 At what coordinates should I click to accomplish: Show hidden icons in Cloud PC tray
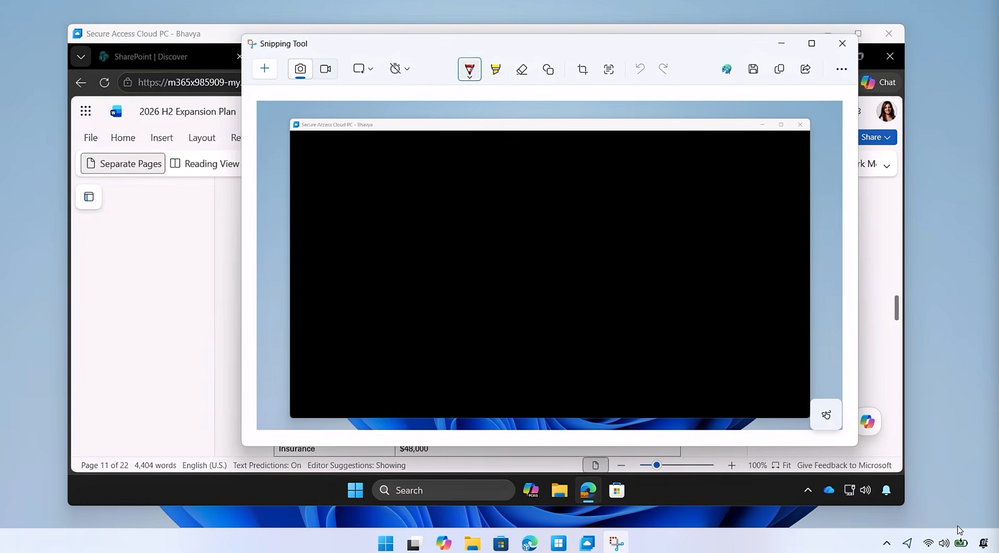(x=808, y=490)
